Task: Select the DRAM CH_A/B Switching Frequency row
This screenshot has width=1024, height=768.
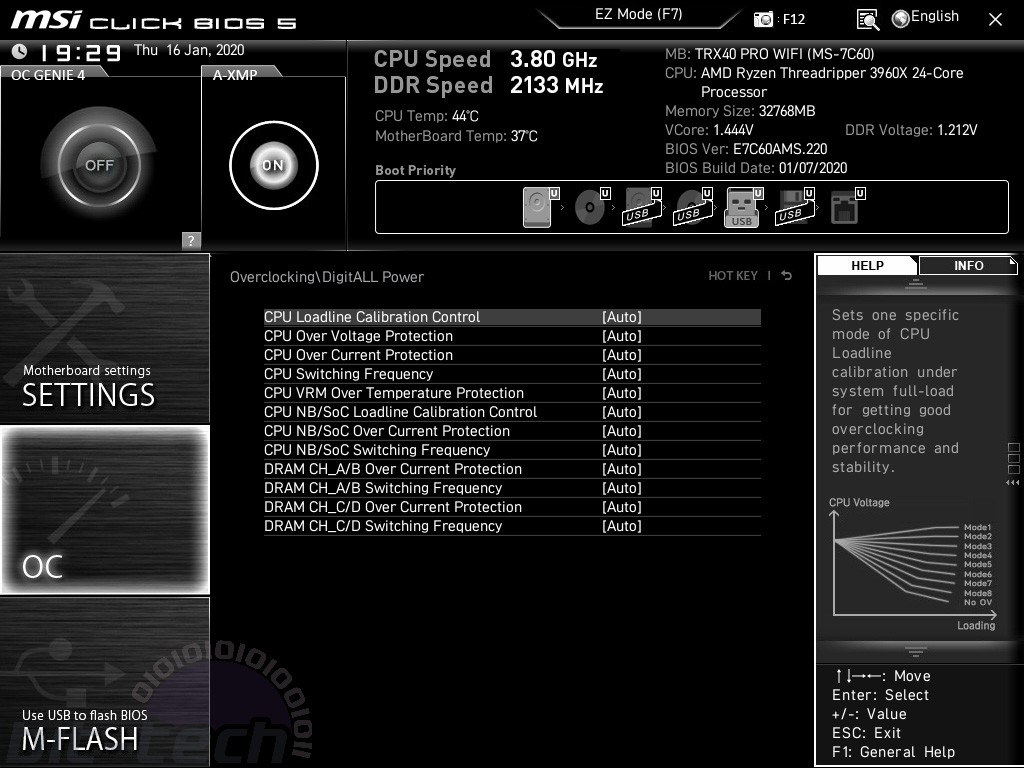Action: (x=512, y=488)
